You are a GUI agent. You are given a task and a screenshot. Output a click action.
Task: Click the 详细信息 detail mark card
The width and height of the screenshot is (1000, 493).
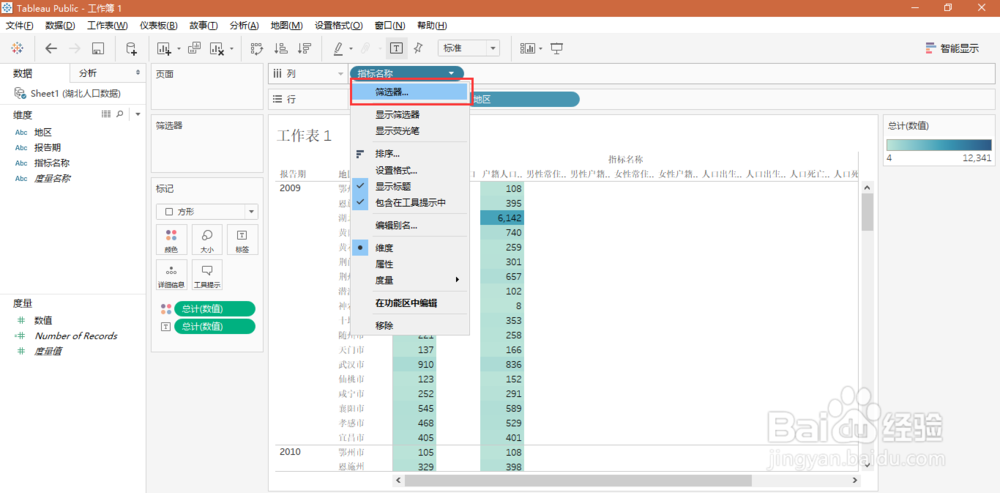tap(172, 275)
